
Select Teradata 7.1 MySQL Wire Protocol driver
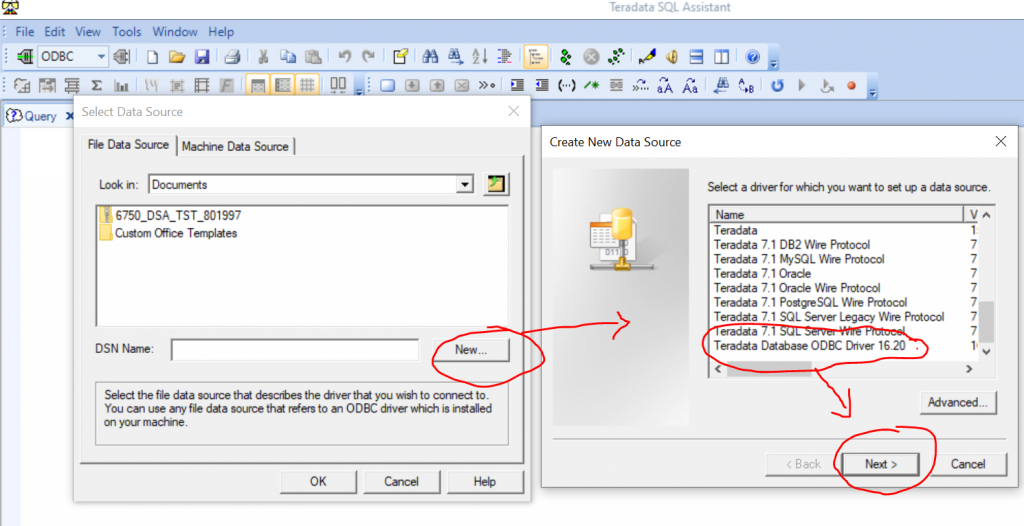pyautogui.click(x=799, y=259)
